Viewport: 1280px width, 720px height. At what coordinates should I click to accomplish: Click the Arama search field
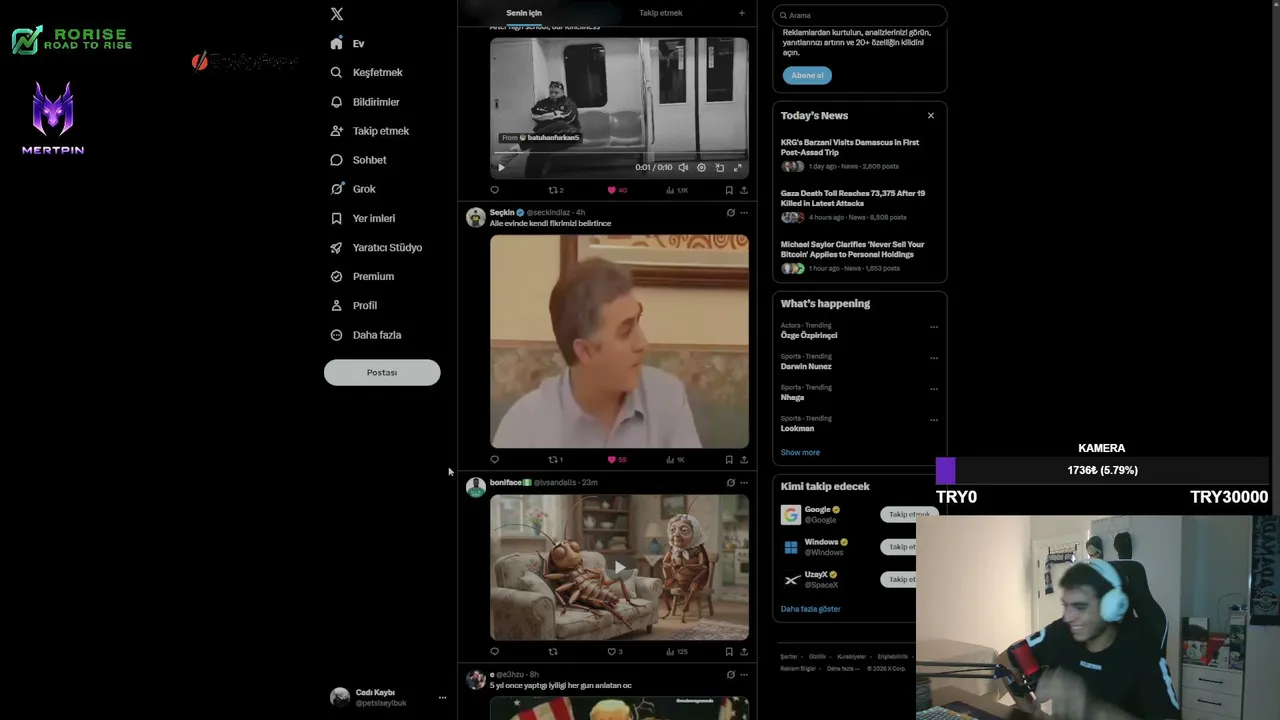click(860, 15)
